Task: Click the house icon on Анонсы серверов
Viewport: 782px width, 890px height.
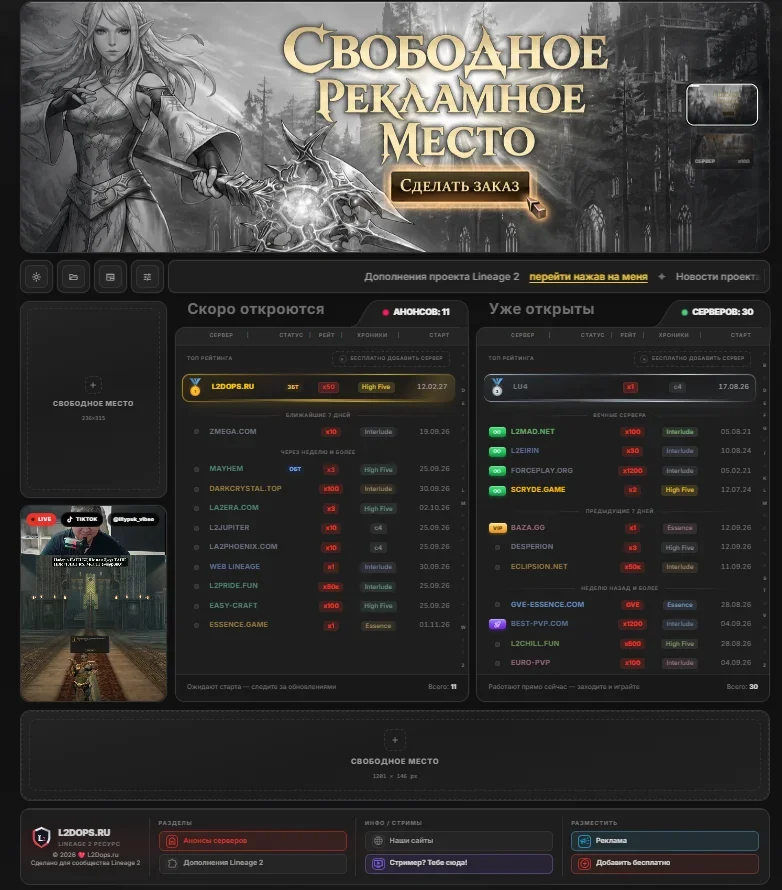Action: 172,841
